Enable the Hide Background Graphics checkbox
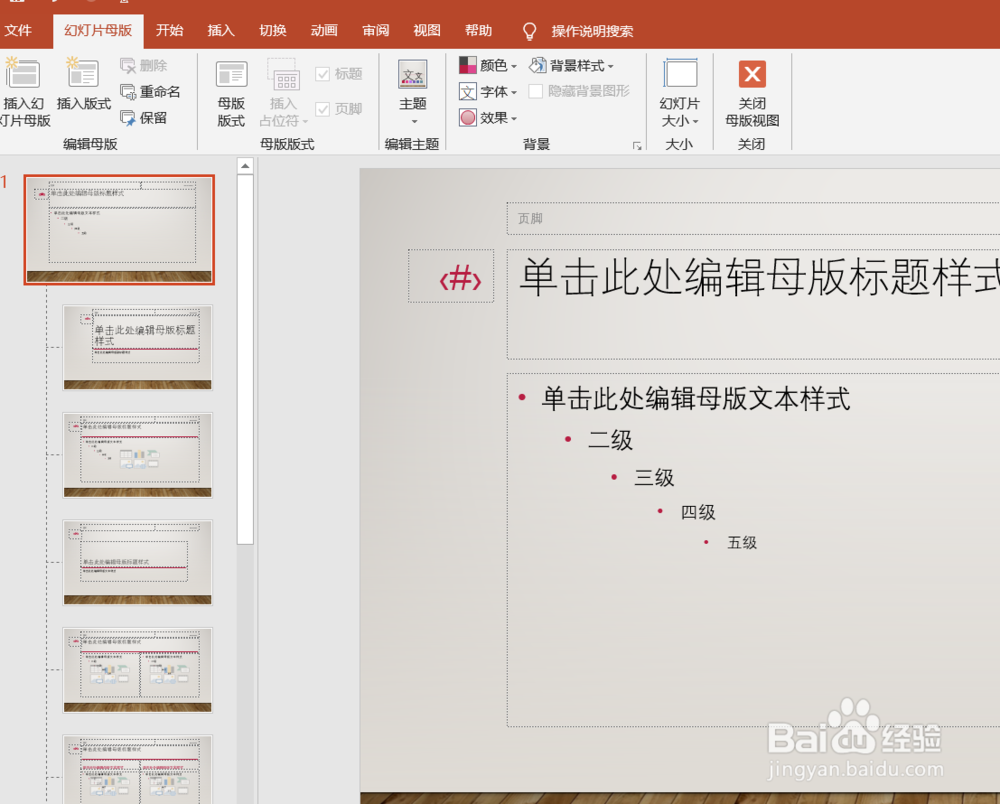This screenshot has width=1000, height=804. 536,91
